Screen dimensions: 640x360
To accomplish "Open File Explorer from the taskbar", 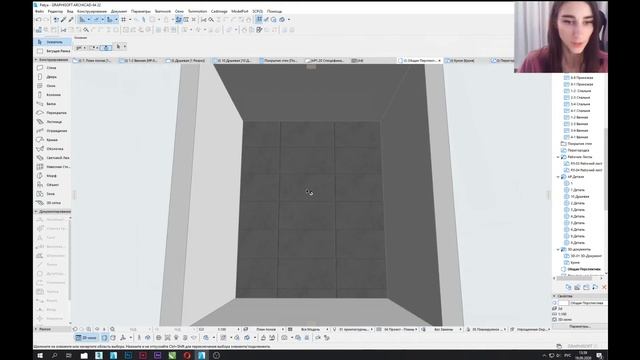I will [x=84, y=356].
